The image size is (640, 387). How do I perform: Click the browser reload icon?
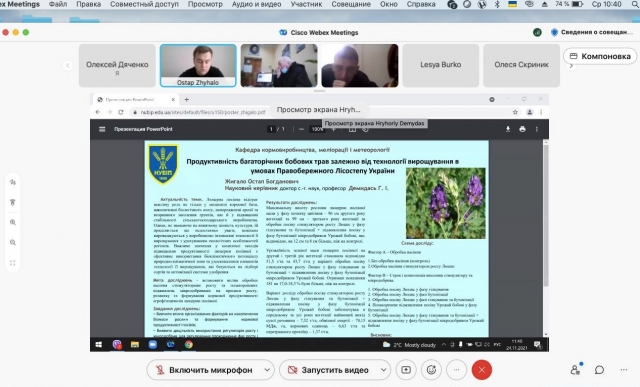[x=121, y=112]
